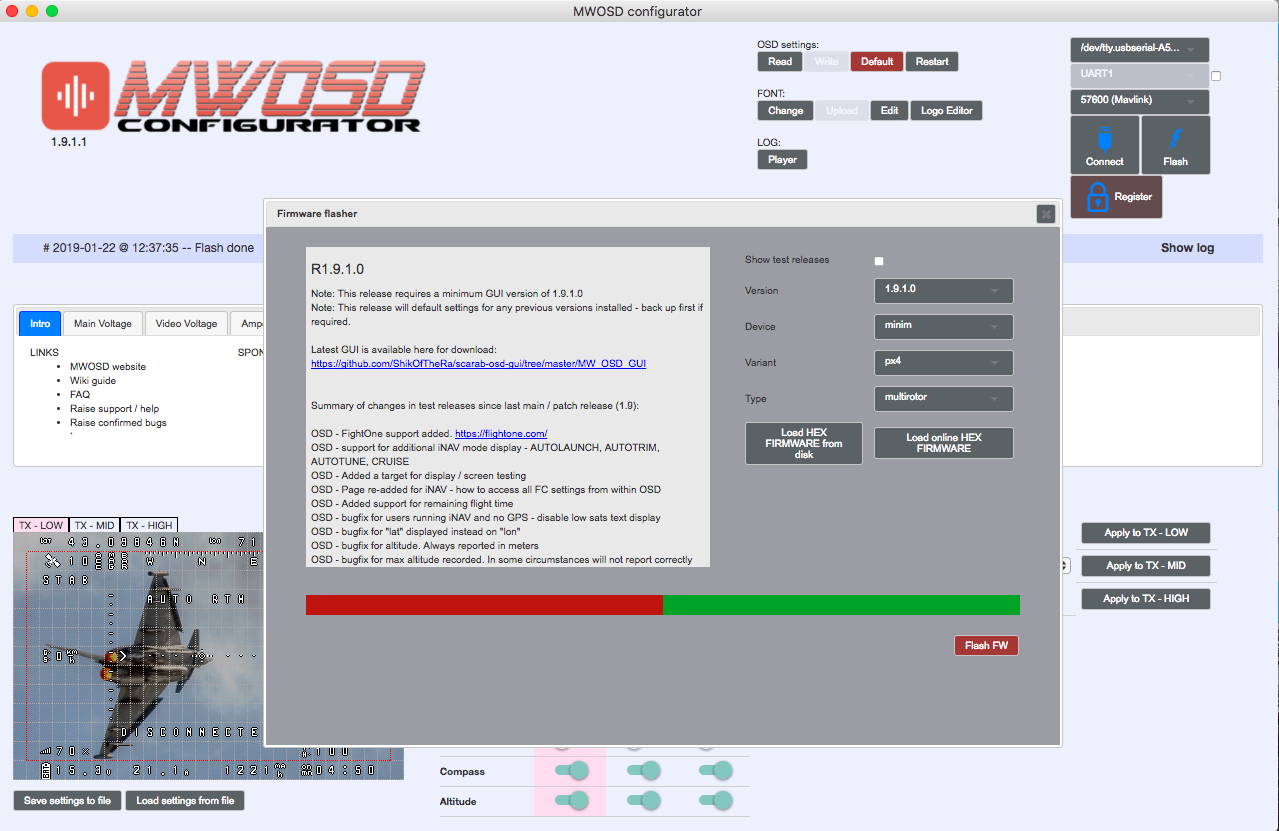Click the red-green flash progress bar
Viewport: 1279px width, 831px height.
click(663, 605)
